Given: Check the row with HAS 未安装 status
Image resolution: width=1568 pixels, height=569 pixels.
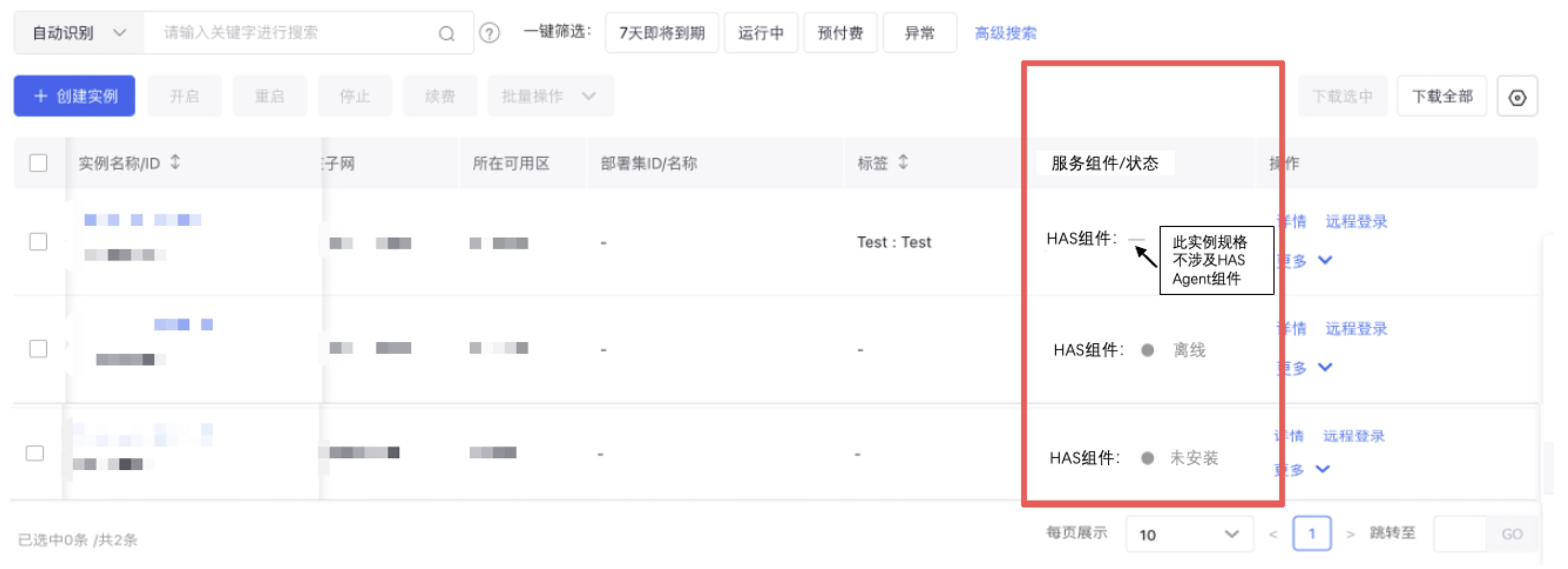Looking at the screenshot, I should (35, 454).
